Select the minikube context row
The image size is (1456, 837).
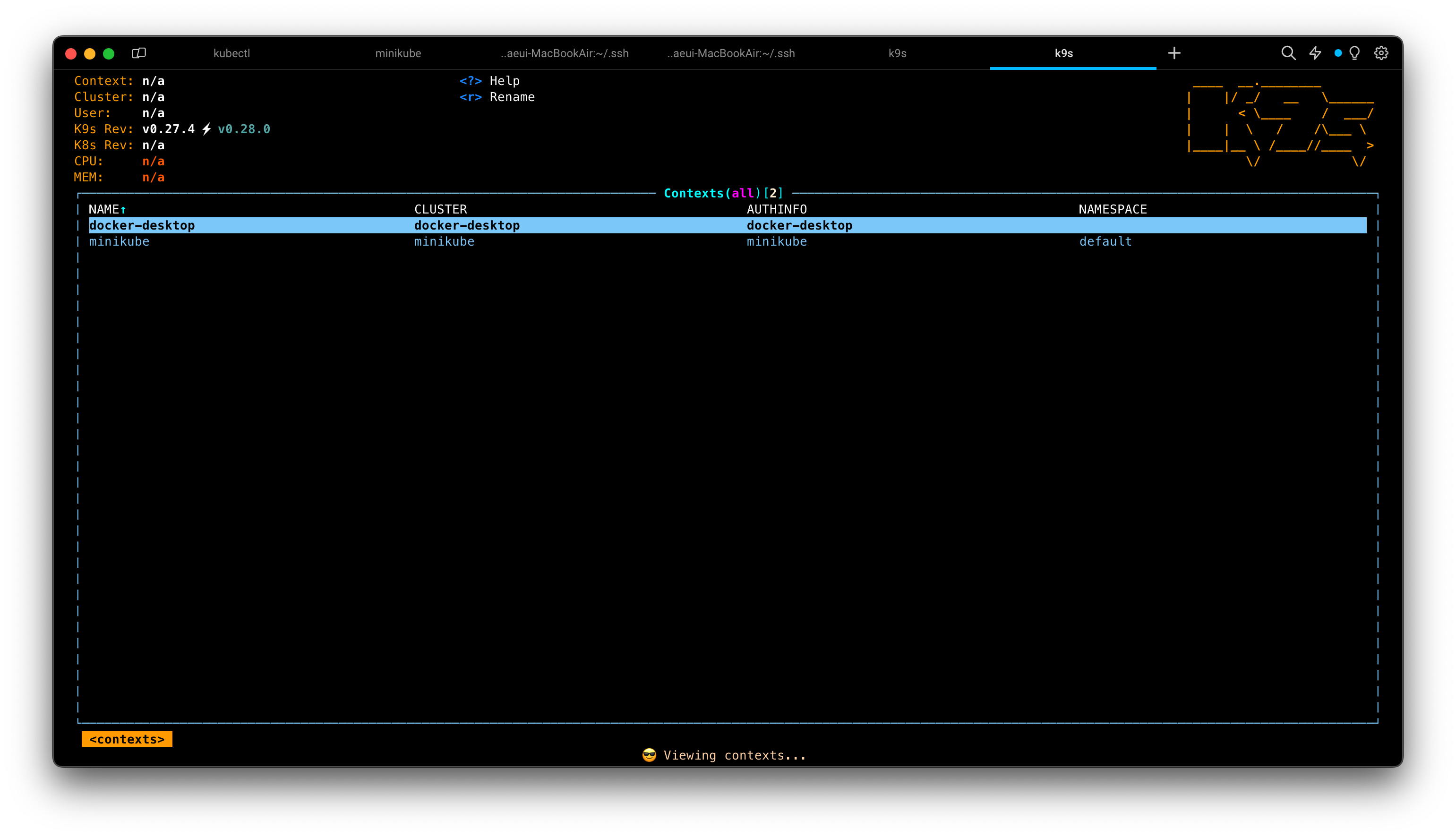tap(119, 242)
